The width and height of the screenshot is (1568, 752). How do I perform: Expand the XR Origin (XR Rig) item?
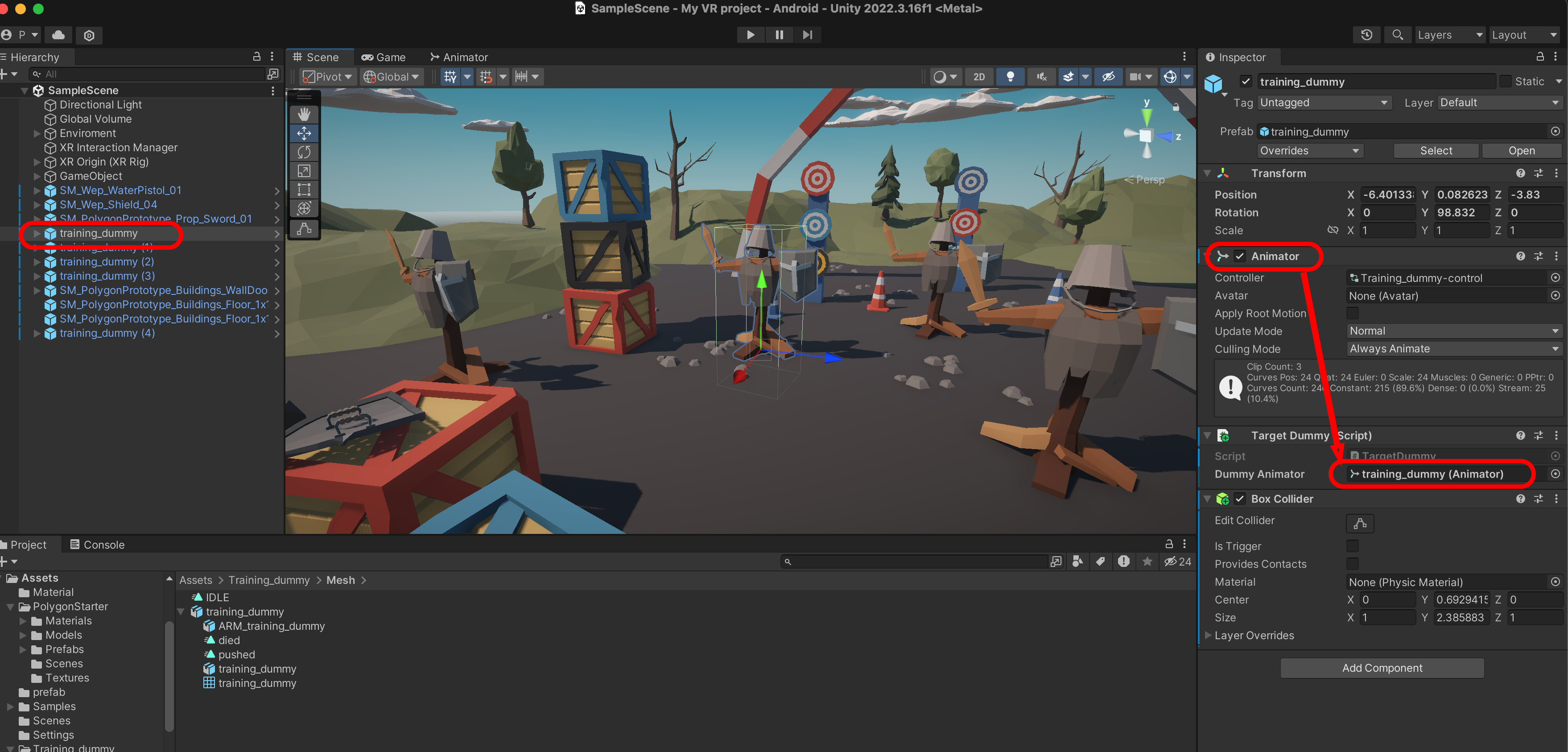(x=37, y=162)
